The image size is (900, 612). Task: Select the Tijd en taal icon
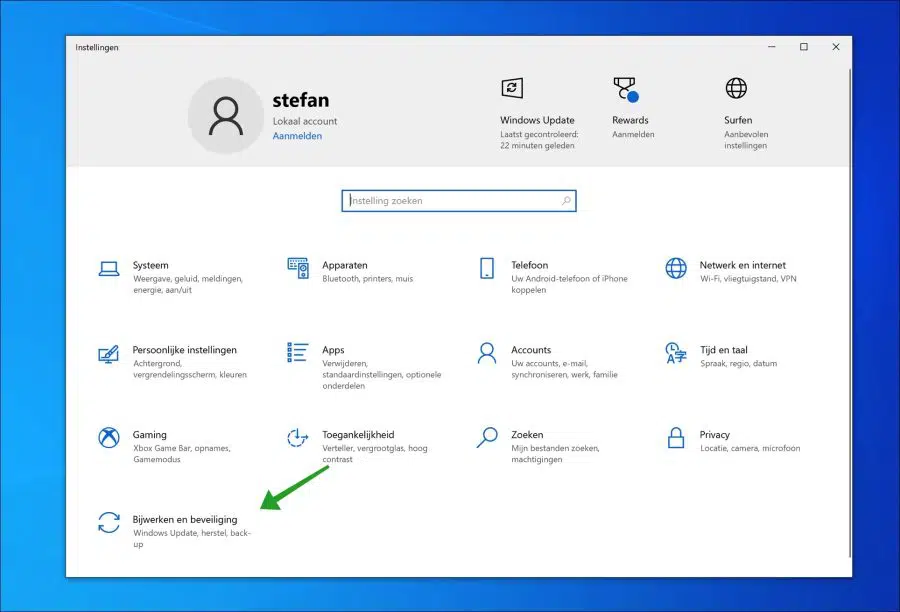(676, 353)
